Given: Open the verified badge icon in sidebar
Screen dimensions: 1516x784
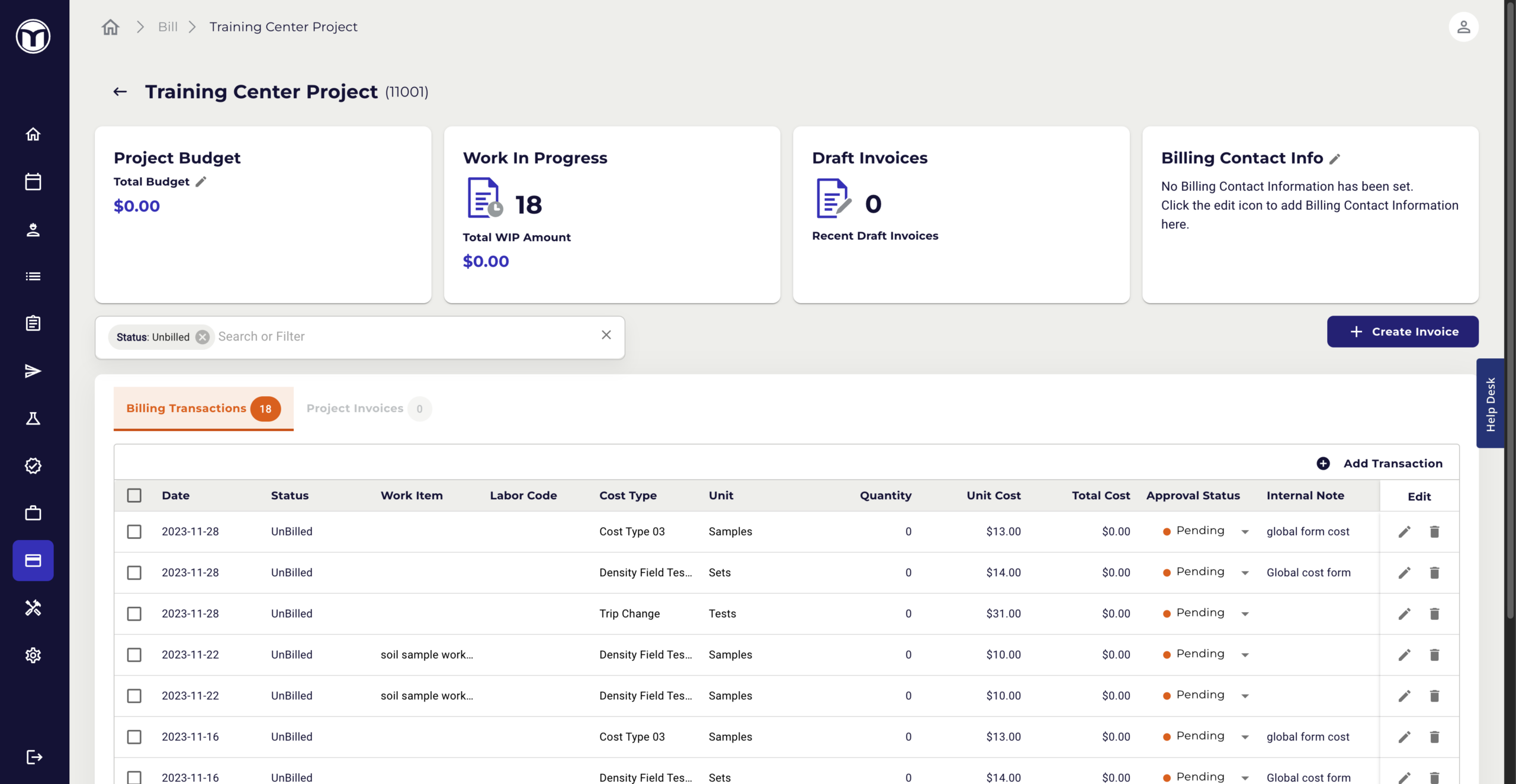Looking at the screenshot, I should 33,466.
